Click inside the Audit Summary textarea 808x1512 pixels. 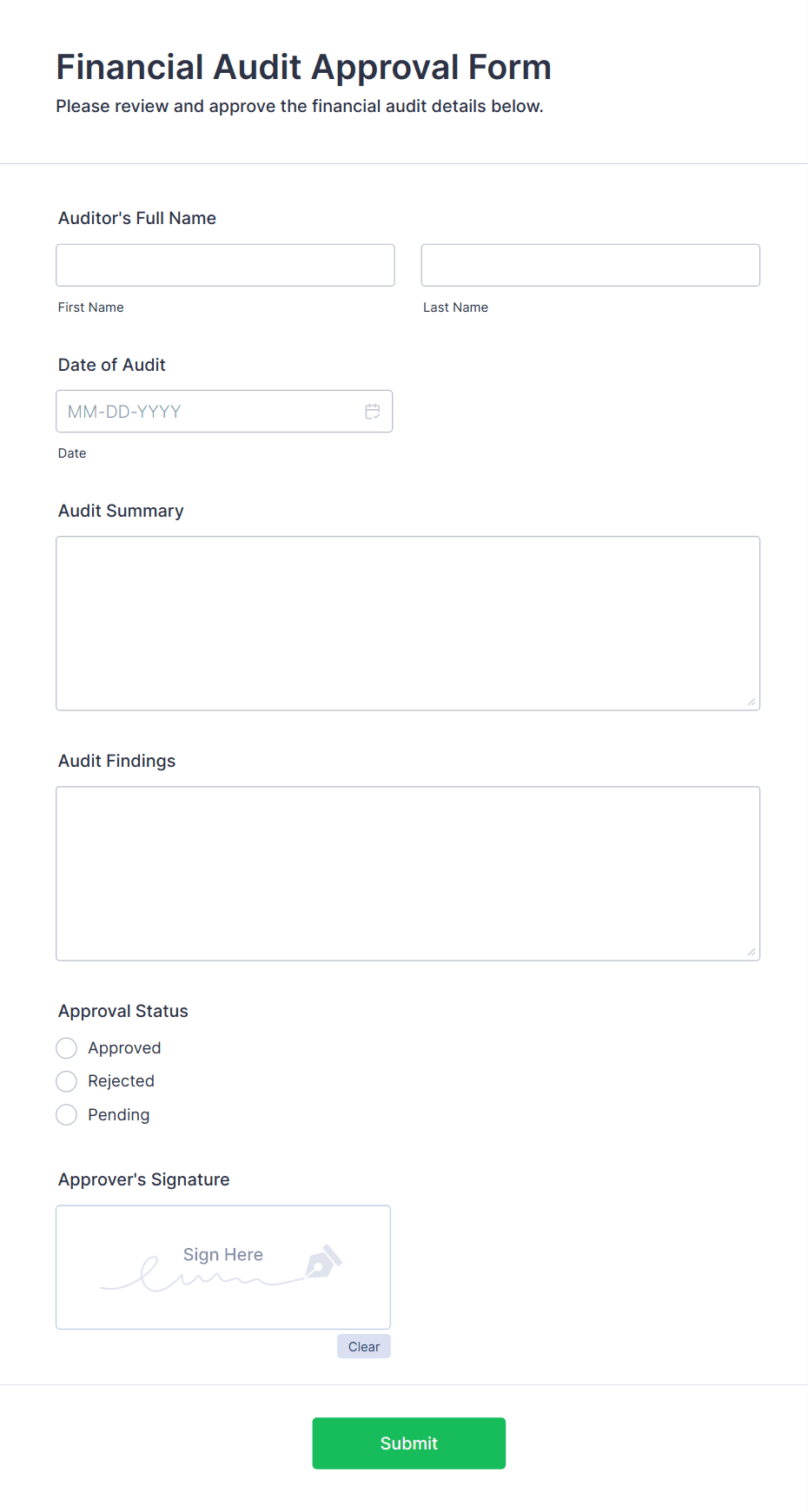click(x=407, y=624)
